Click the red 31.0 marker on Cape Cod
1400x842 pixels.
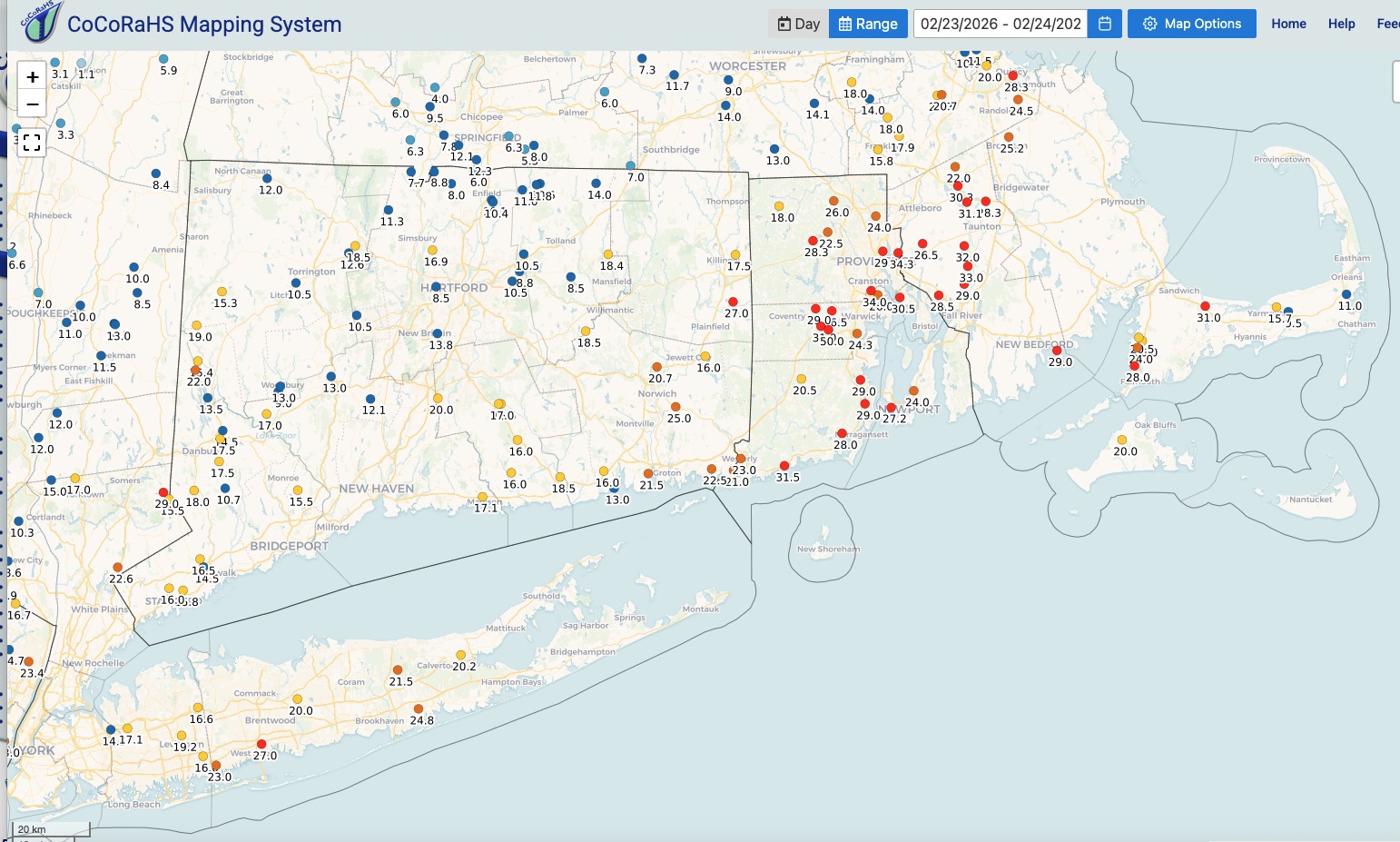click(x=1205, y=306)
